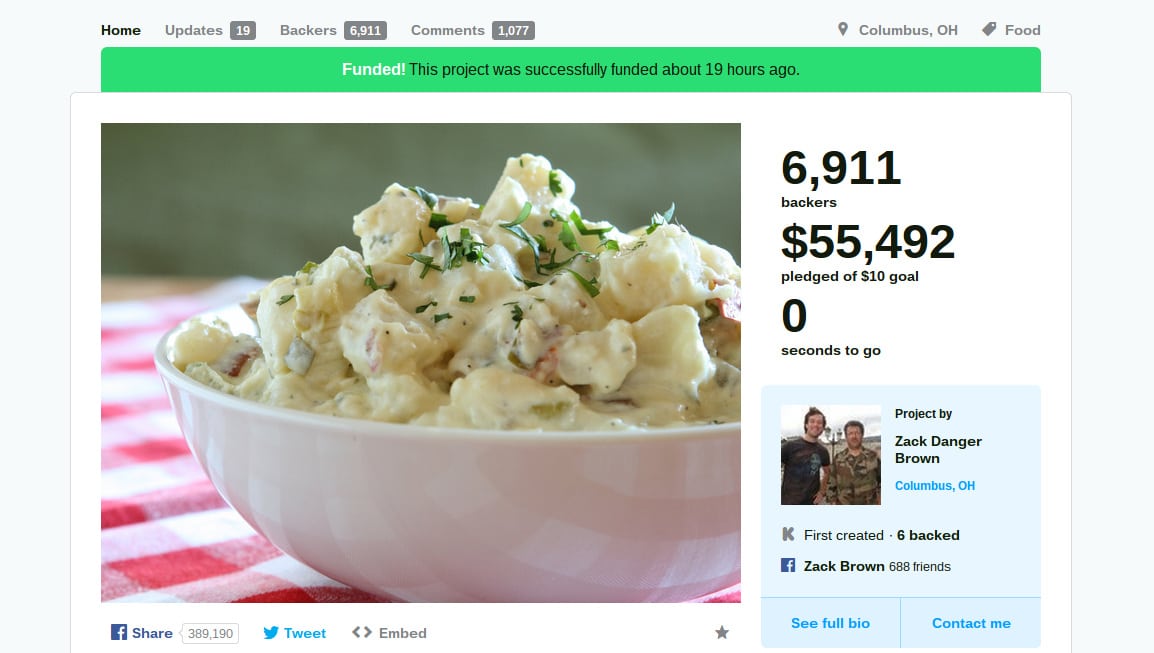Click the Kickstarter K icon beside First created

coord(788,534)
